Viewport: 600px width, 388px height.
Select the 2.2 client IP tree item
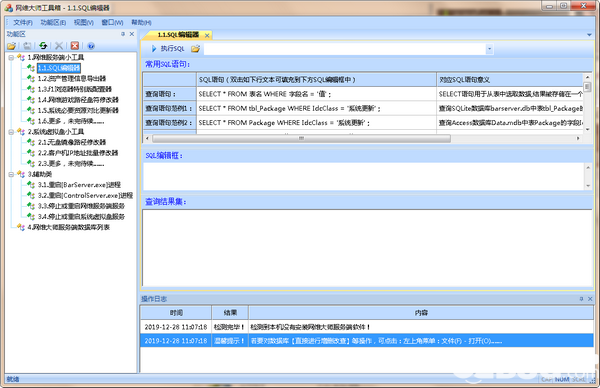click(x=78, y=153)
